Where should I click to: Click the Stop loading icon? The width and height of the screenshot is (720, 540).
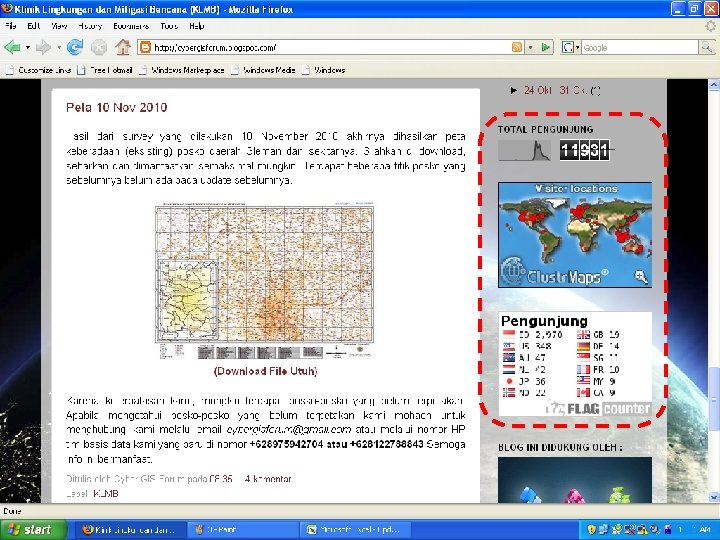point(98,47)
